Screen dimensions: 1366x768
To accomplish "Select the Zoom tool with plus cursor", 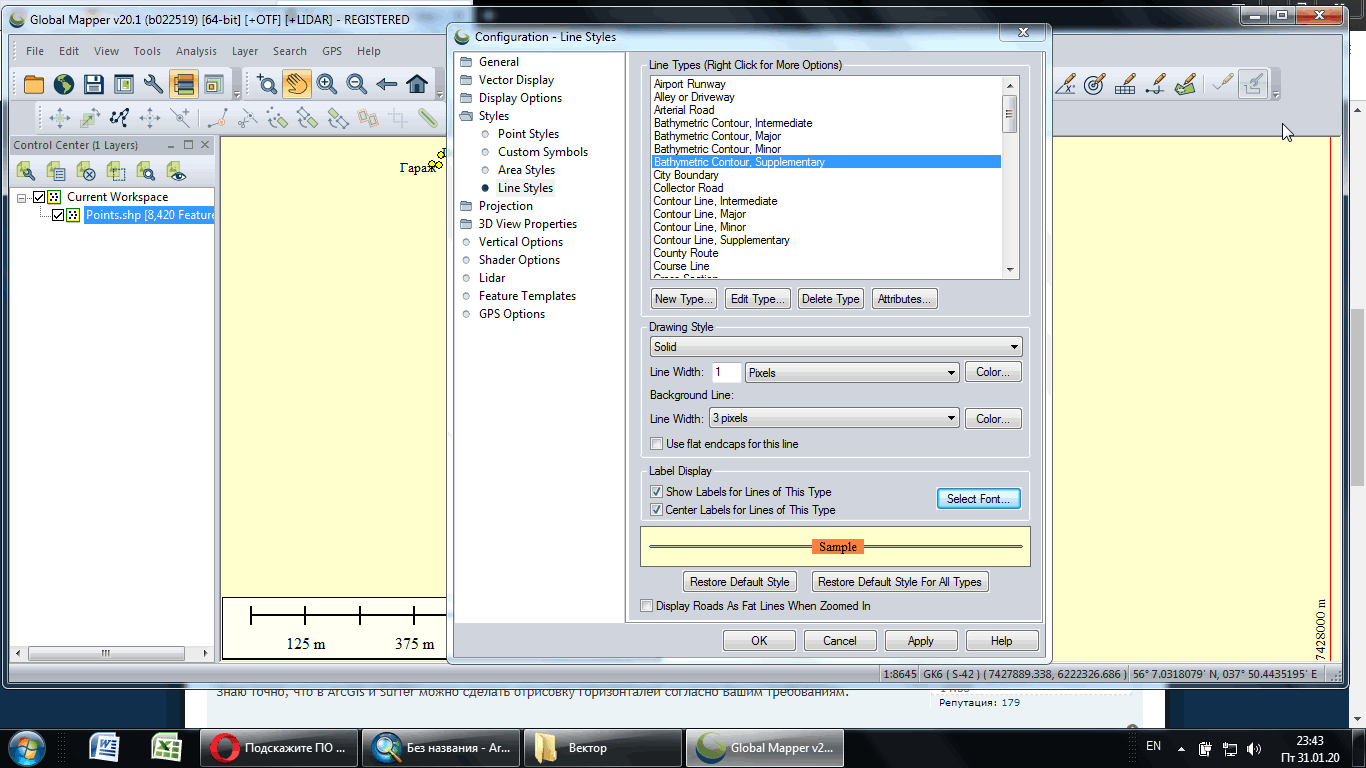I will click(x=266, y=85).
